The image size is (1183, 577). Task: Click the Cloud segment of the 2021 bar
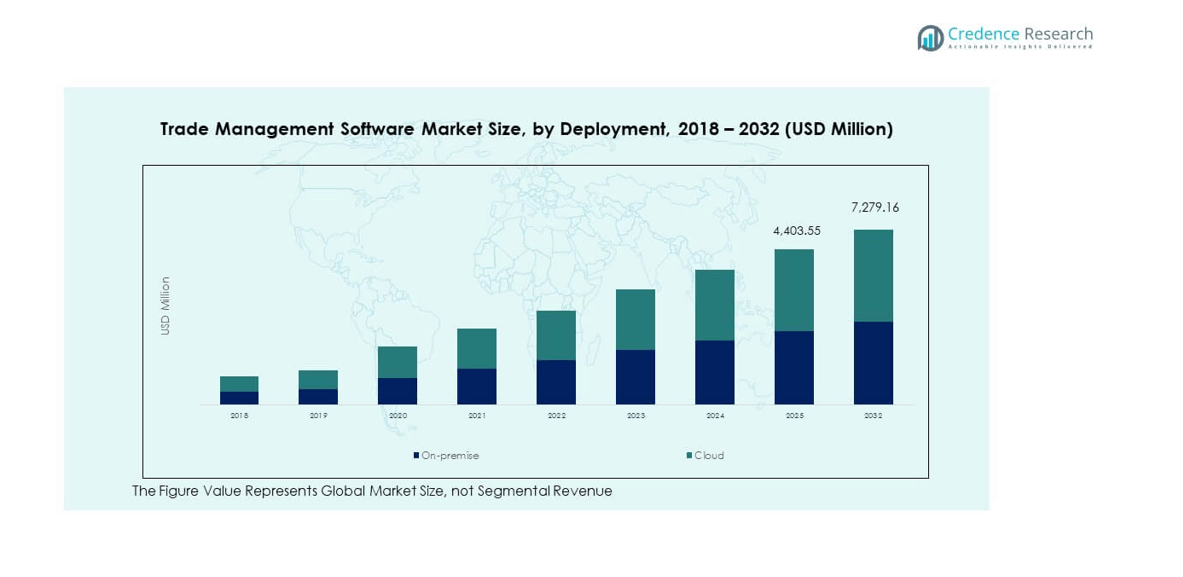point(477,348)
